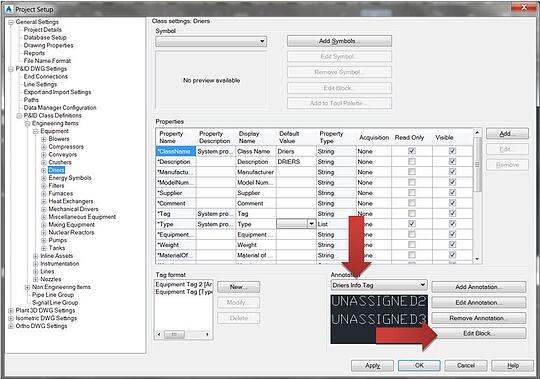Select DRIERS default value cell
Screen dimensions: 540x379
click(x=296, y=162)
